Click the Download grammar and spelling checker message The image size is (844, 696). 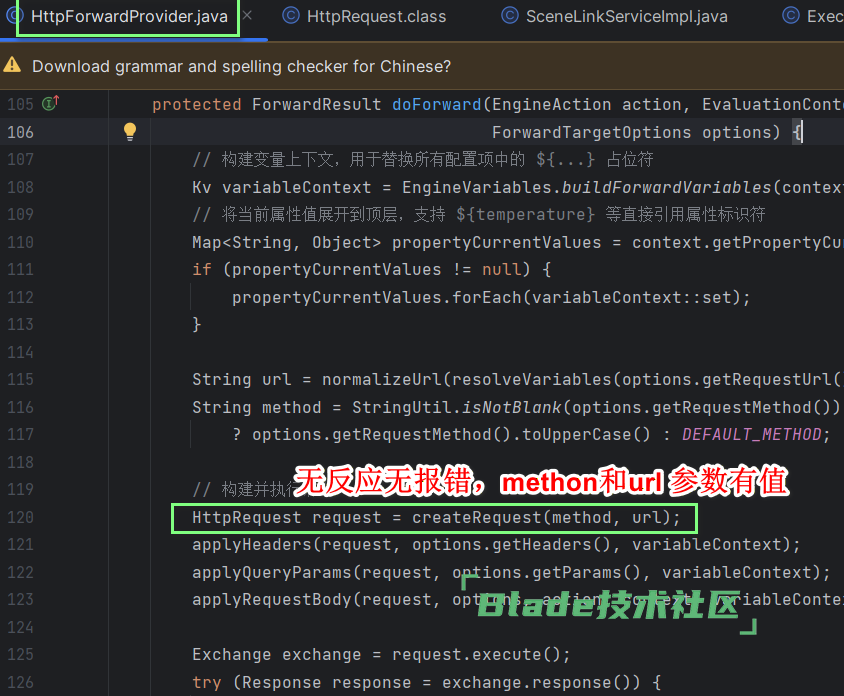tap(241, 66)
